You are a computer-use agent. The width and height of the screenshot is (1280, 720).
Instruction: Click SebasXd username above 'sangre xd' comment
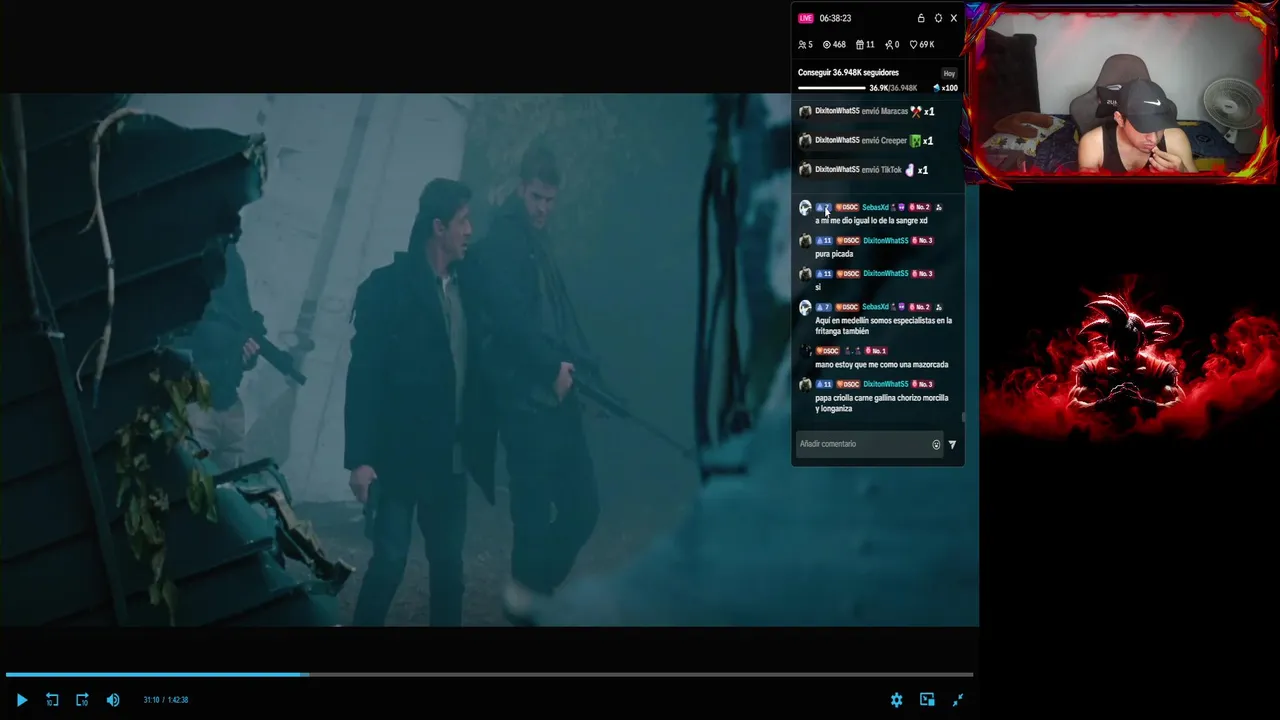click(875, 207)
